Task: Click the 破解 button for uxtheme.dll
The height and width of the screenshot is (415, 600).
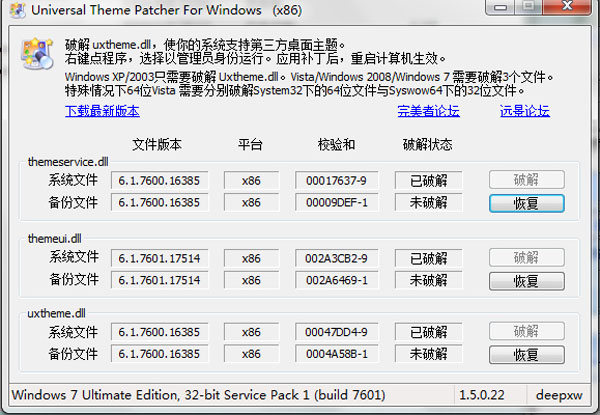Action: point(526,332)
